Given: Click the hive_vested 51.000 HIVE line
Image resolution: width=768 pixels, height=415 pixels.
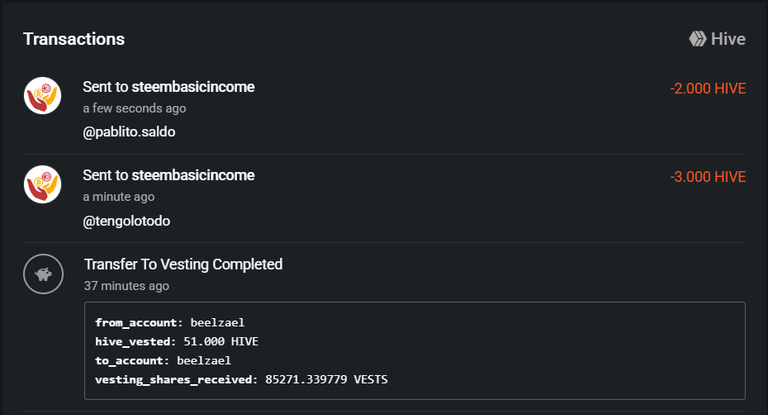Looking at the screenshot, I should tap(177, 342).
